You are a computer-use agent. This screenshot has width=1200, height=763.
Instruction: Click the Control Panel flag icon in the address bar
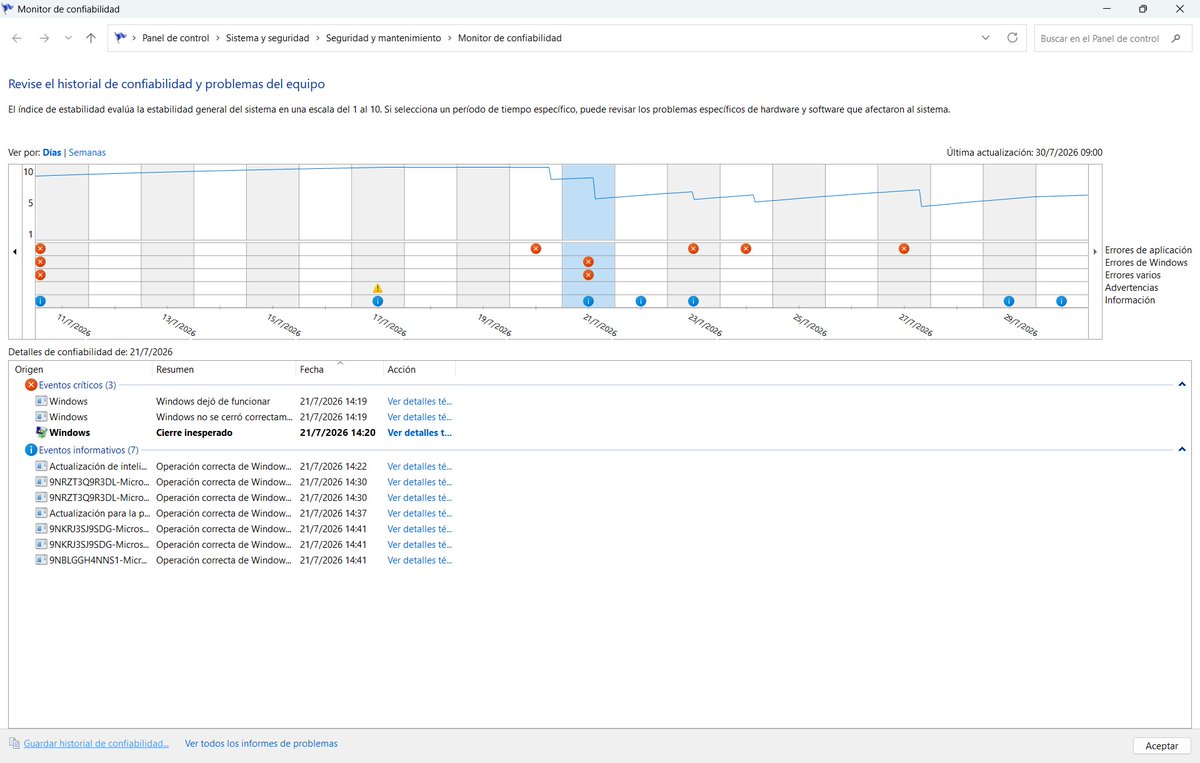[121, 38]
